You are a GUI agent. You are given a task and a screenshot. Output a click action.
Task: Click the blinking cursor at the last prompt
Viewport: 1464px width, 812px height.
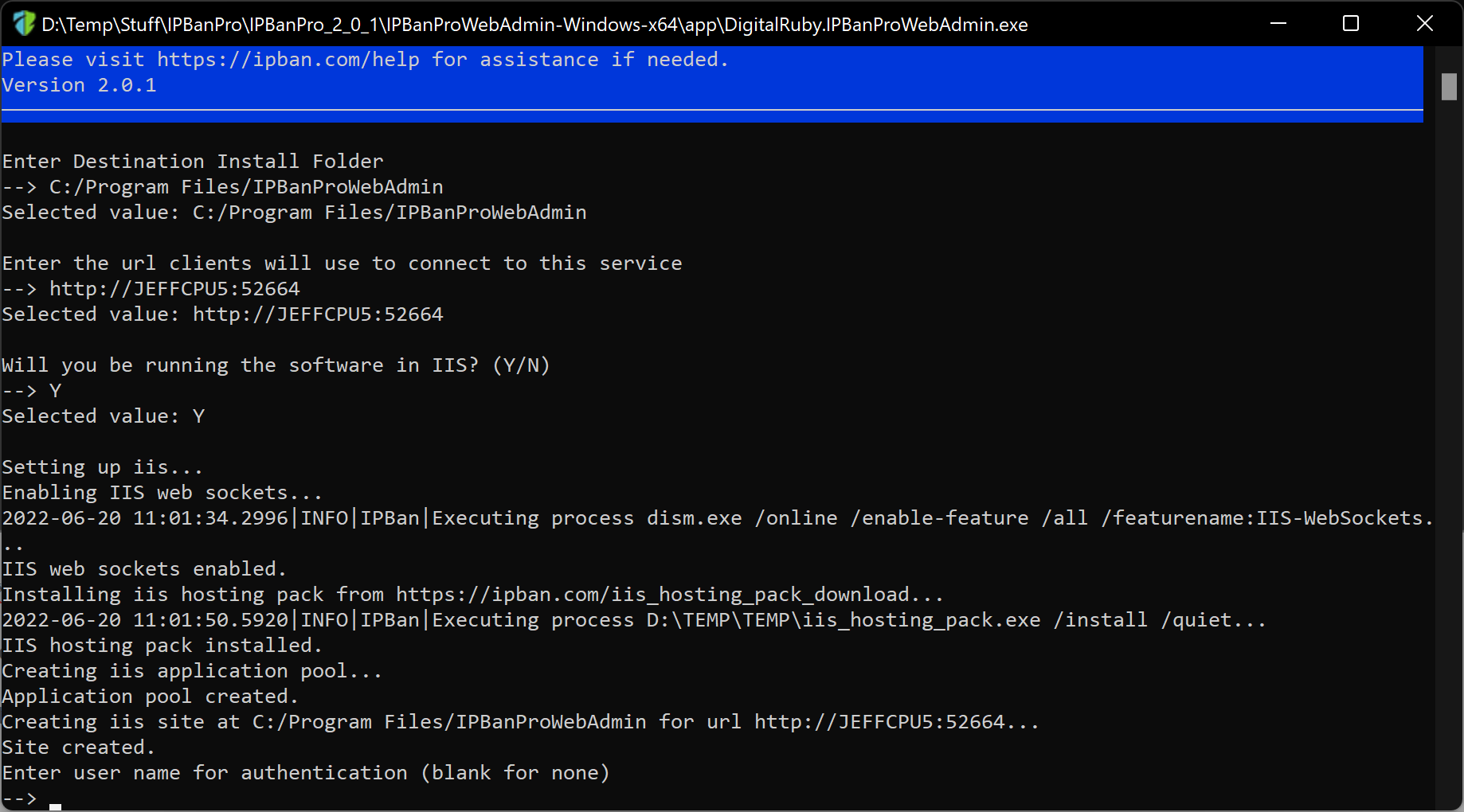tap(55, 805)
